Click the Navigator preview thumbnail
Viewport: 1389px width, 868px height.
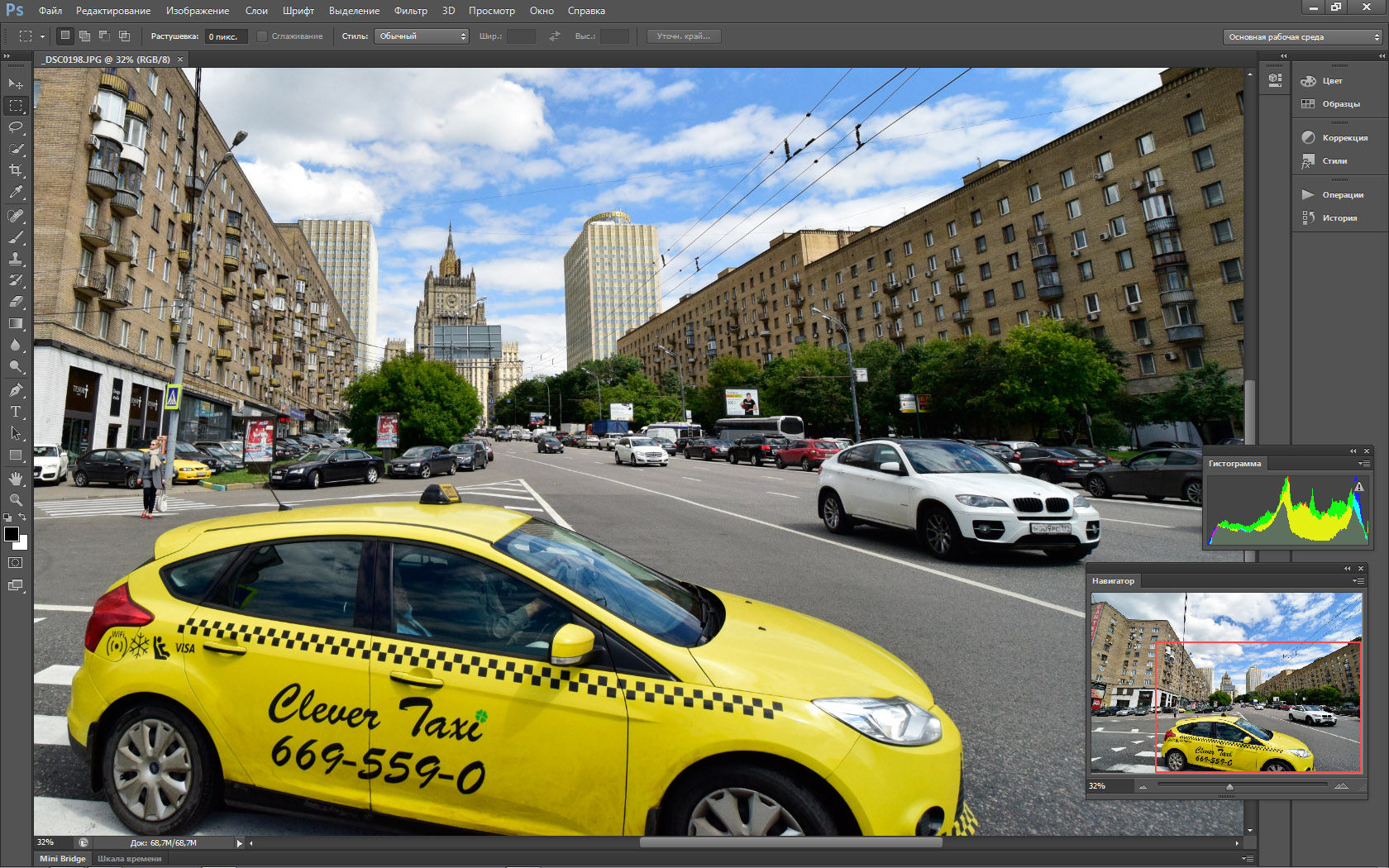1226,683
